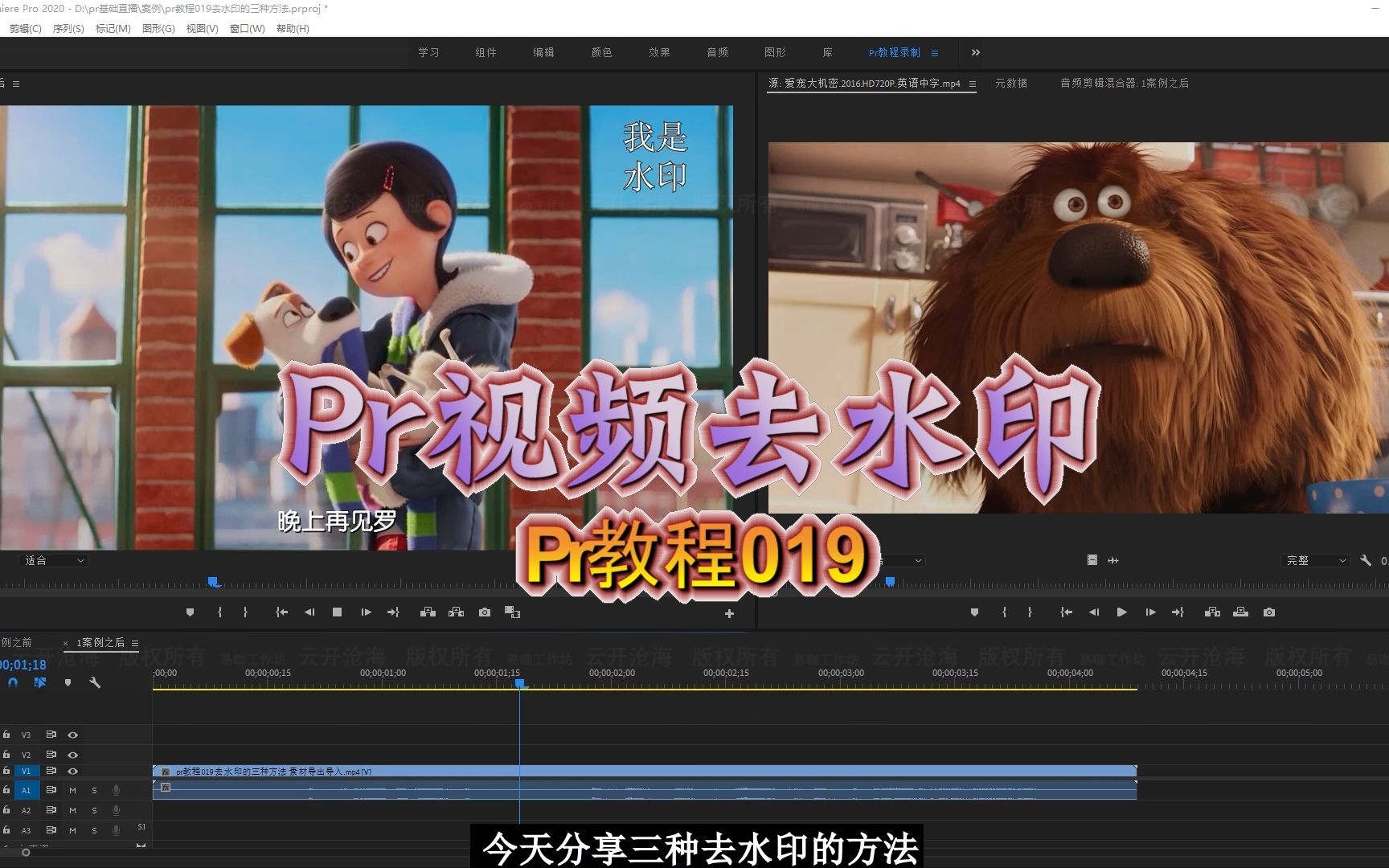This screenshot has height=868, width=1389.
Task: Open Program monitor panel menu
Action: pos(16,84)
